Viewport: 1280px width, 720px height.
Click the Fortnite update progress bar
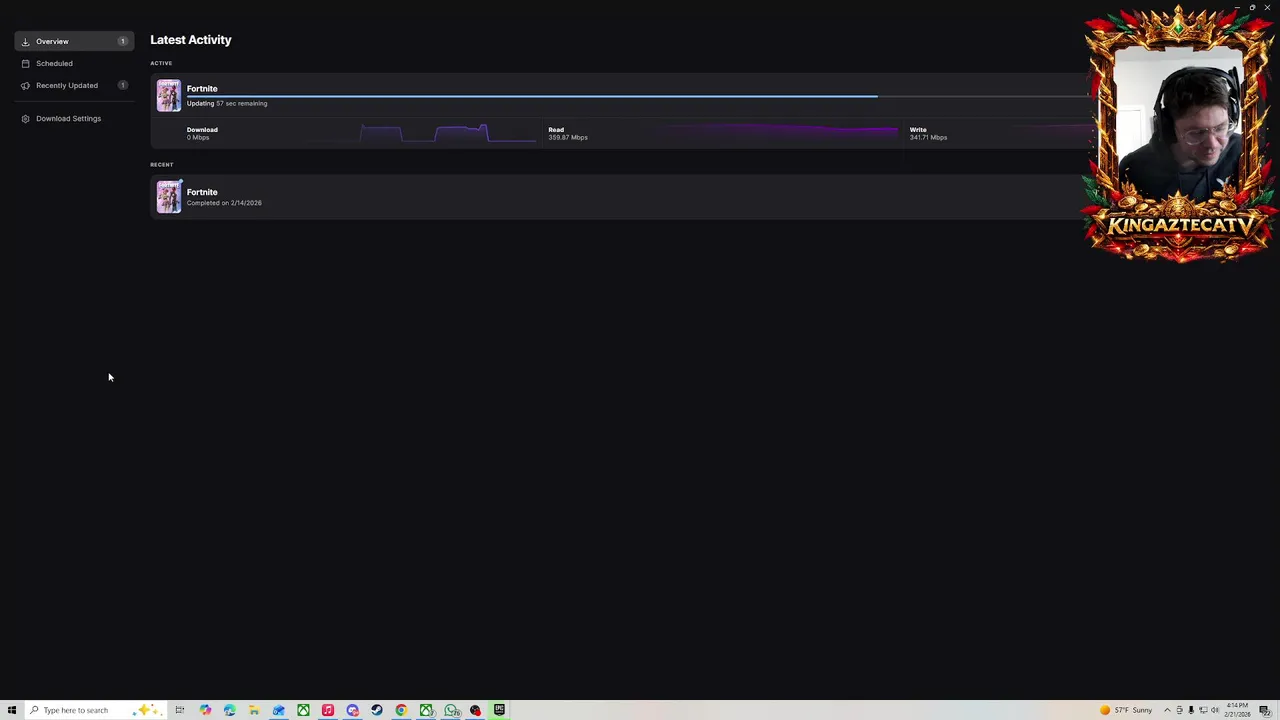637,96
